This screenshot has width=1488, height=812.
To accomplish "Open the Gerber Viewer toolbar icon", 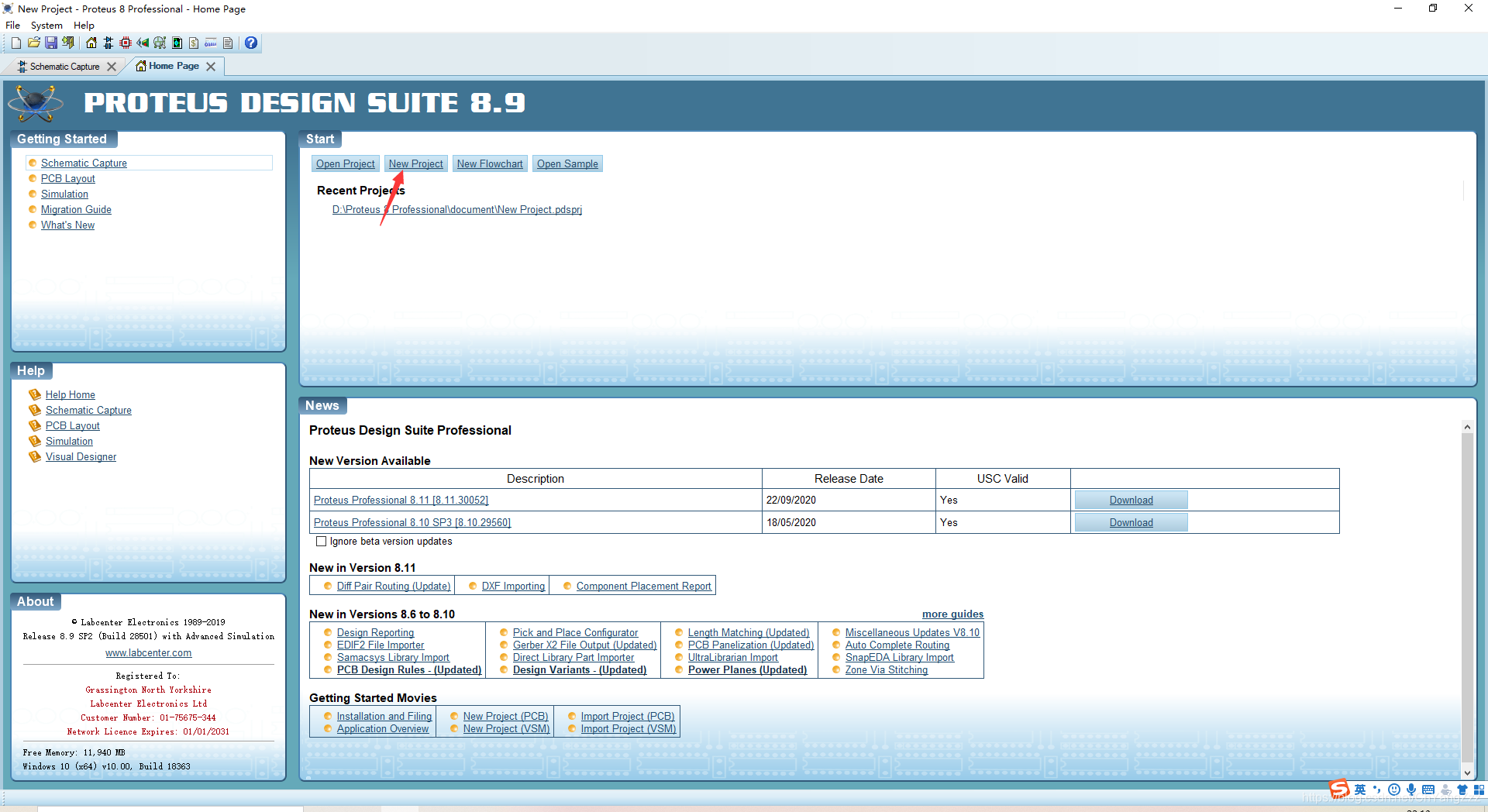I will 160,43.
